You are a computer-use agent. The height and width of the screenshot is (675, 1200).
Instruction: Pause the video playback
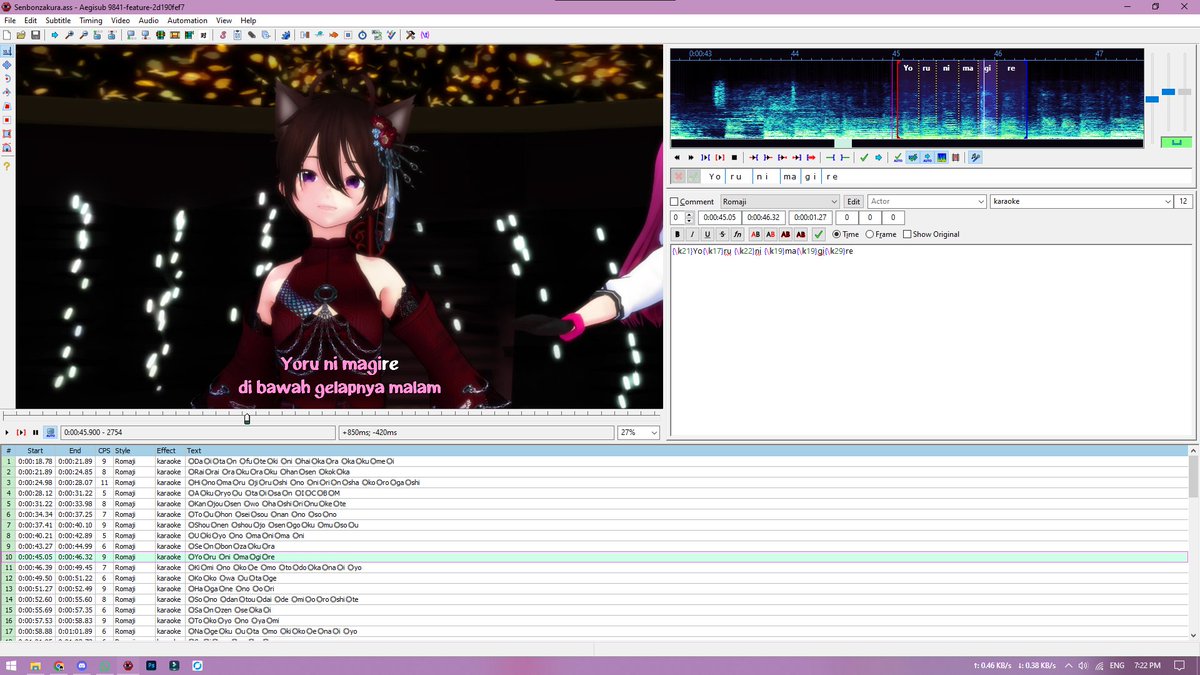tap(35, 432)
